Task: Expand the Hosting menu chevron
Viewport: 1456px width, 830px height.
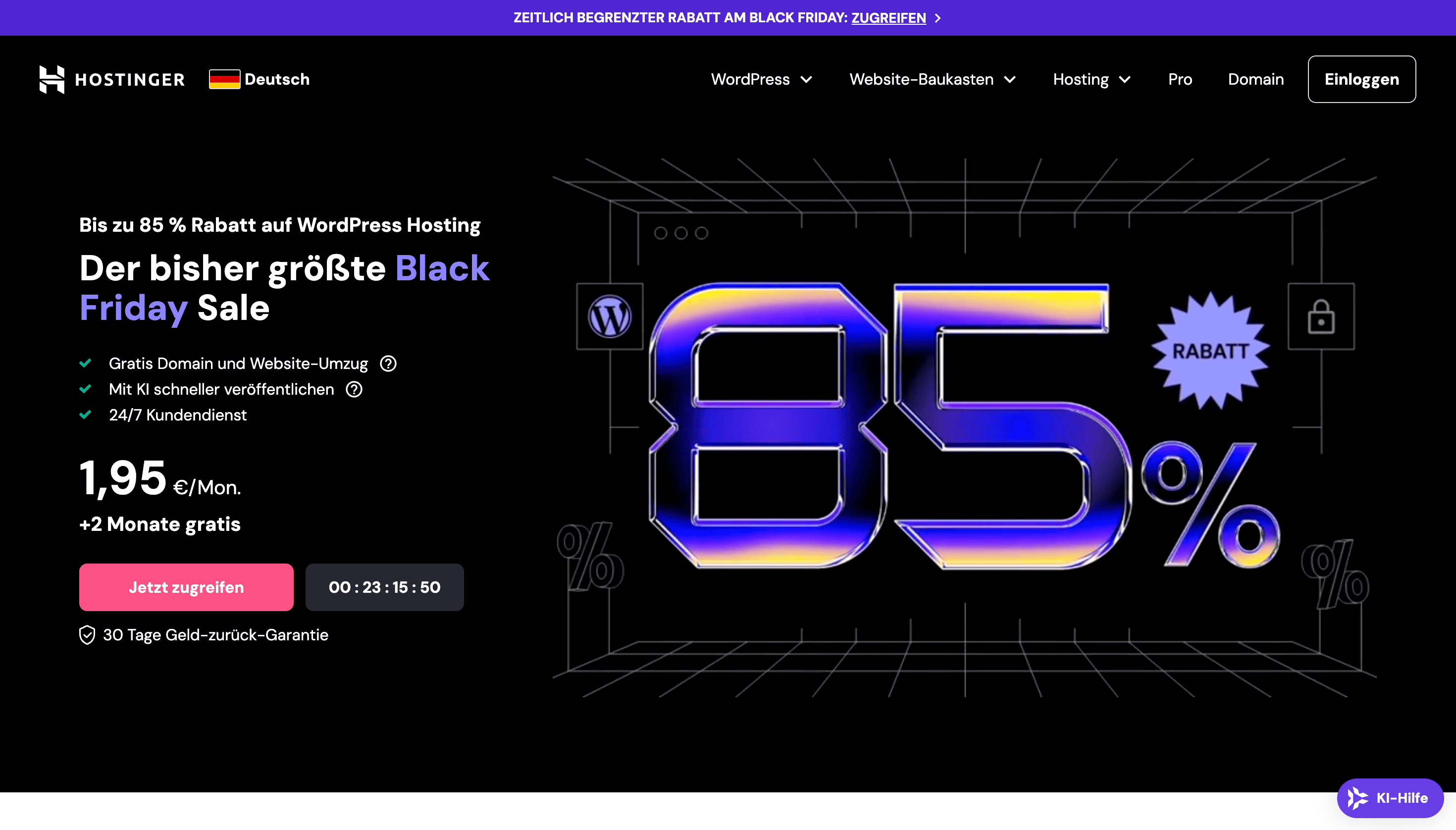Action: 1125,80
